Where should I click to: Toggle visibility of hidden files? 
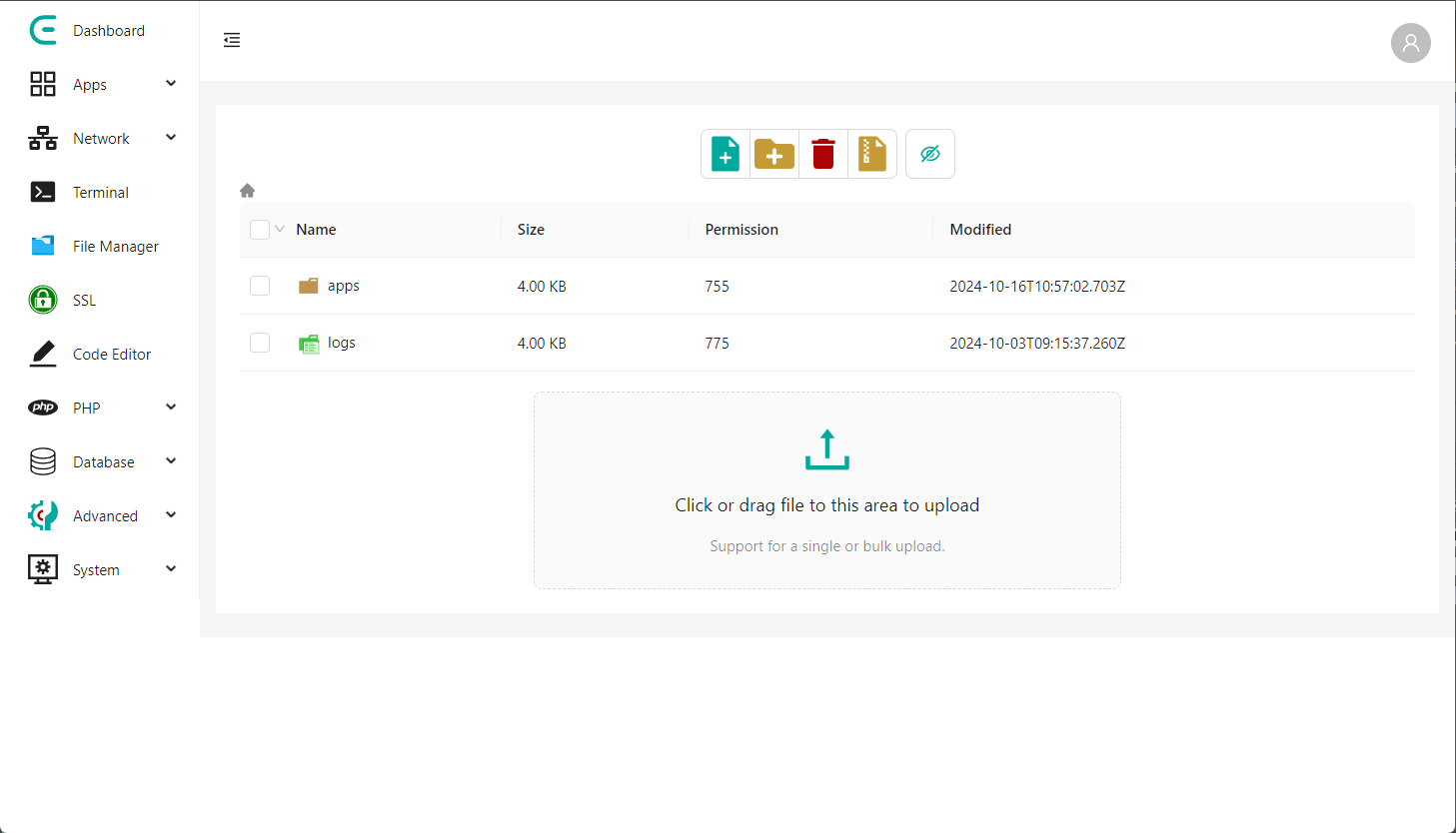(x=929, y=153)
